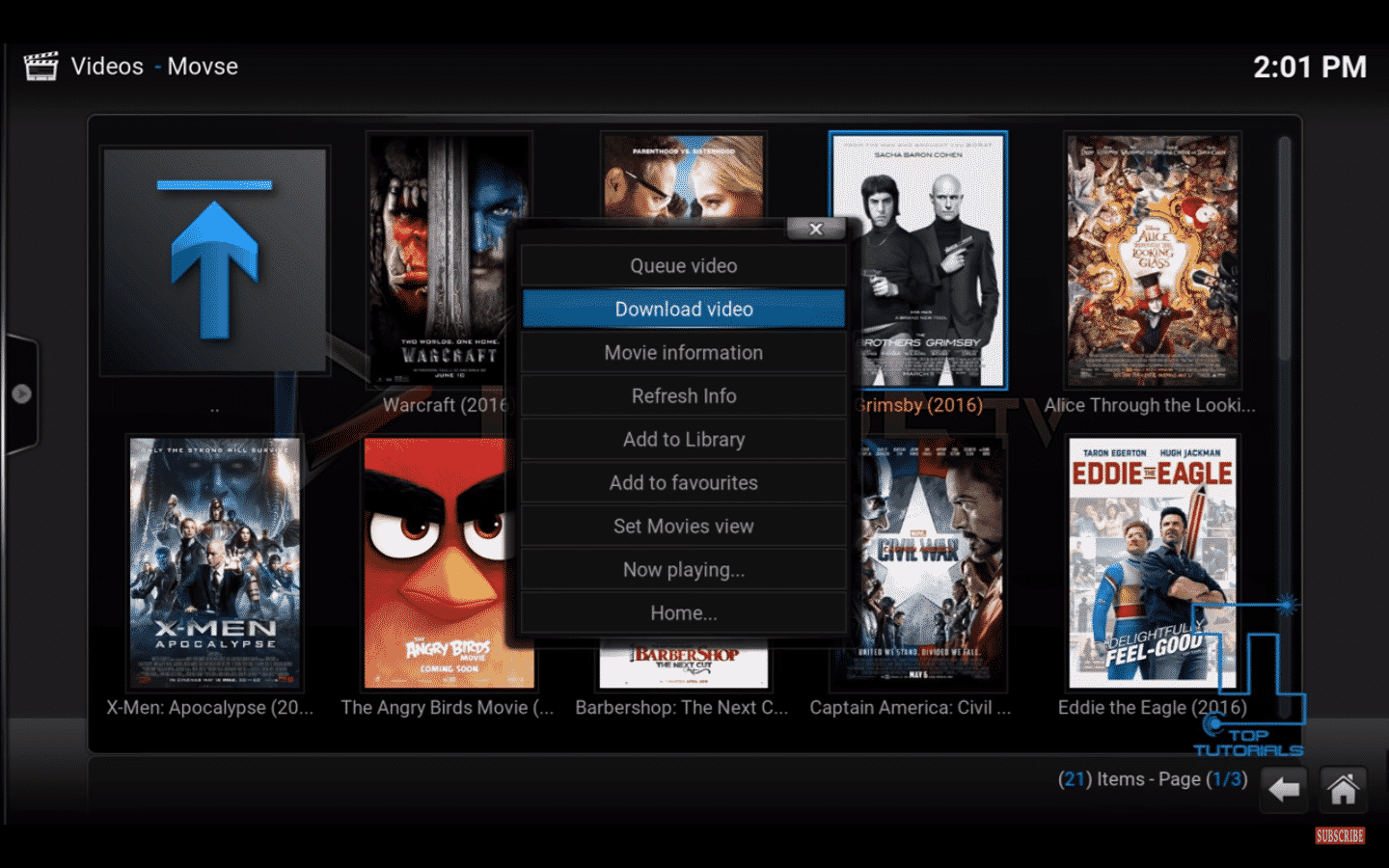Select X-Men: Apocalypse poster

[215, 563]
